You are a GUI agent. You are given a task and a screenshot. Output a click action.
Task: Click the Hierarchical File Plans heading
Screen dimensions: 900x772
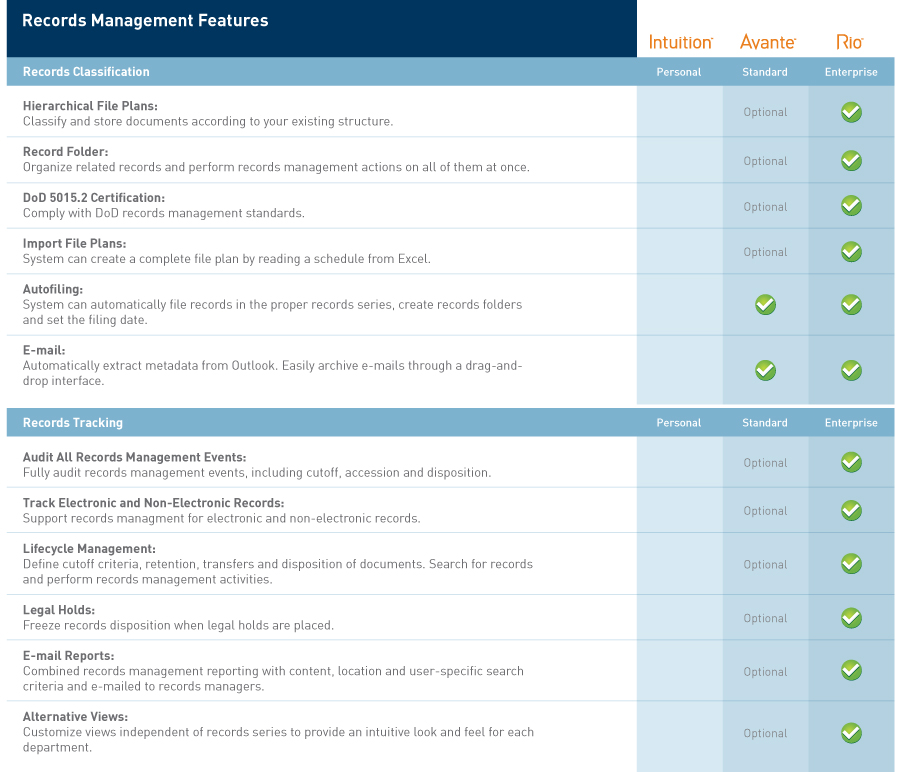pos(90,106)
